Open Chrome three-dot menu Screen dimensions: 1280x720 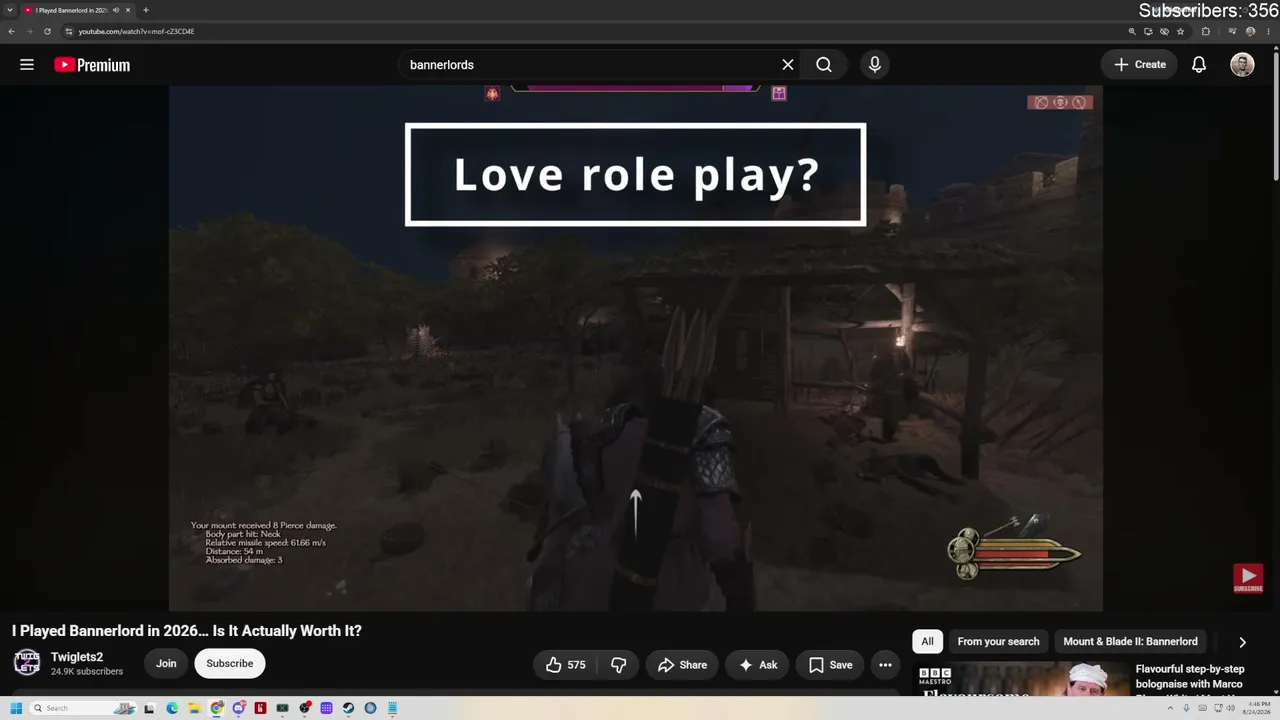1267,31
